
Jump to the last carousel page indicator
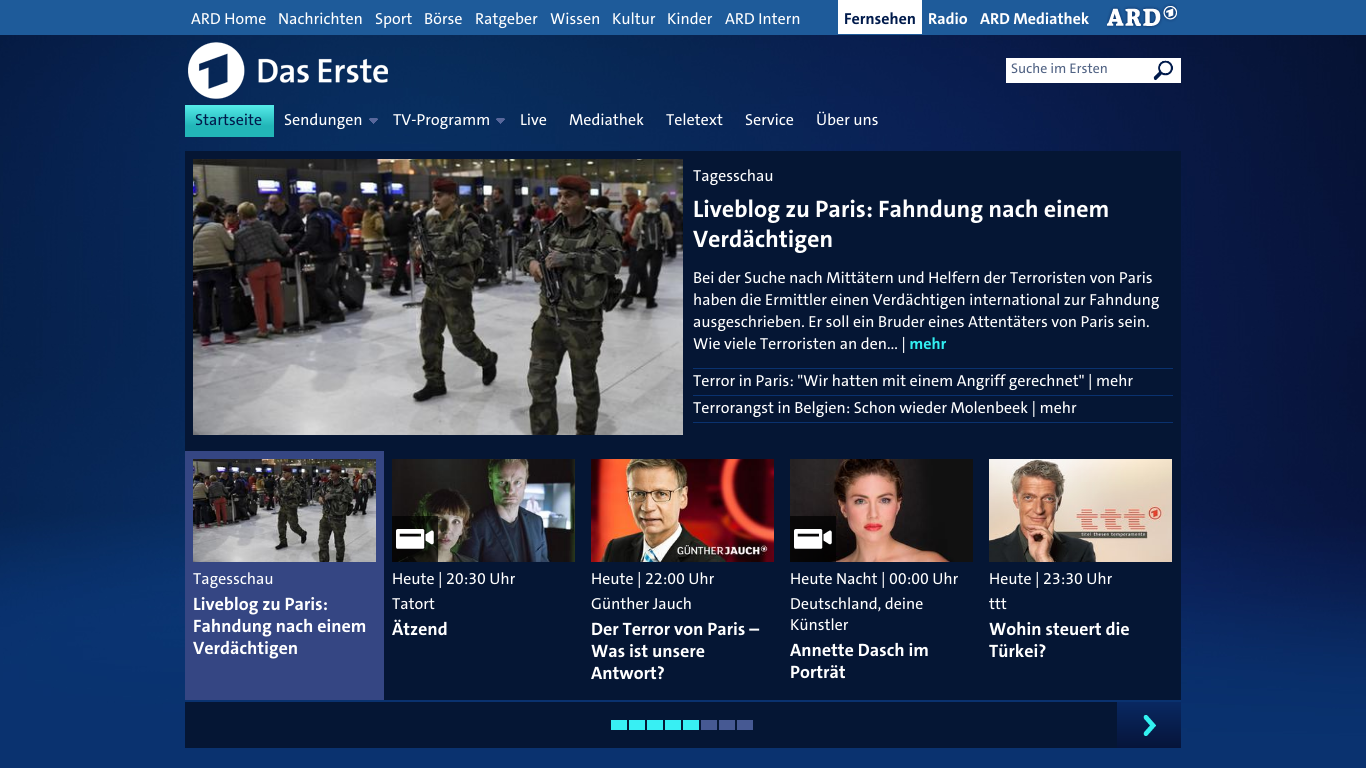click(745, 725)
